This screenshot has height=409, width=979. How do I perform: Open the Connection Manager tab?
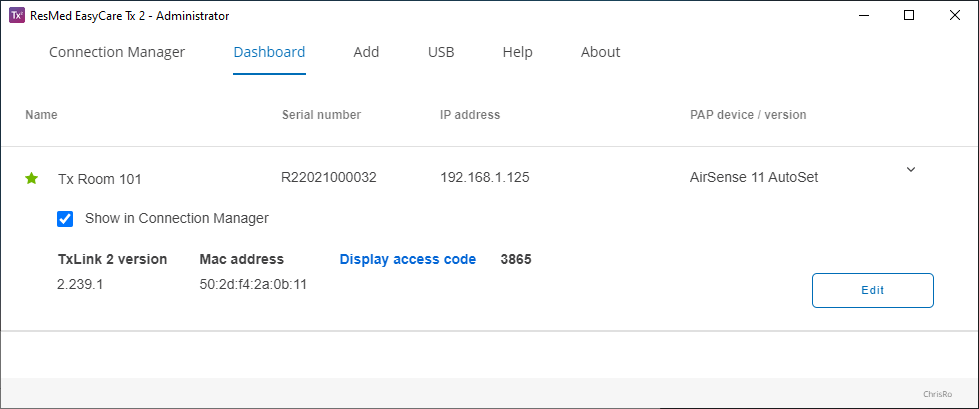click(117, 52)
